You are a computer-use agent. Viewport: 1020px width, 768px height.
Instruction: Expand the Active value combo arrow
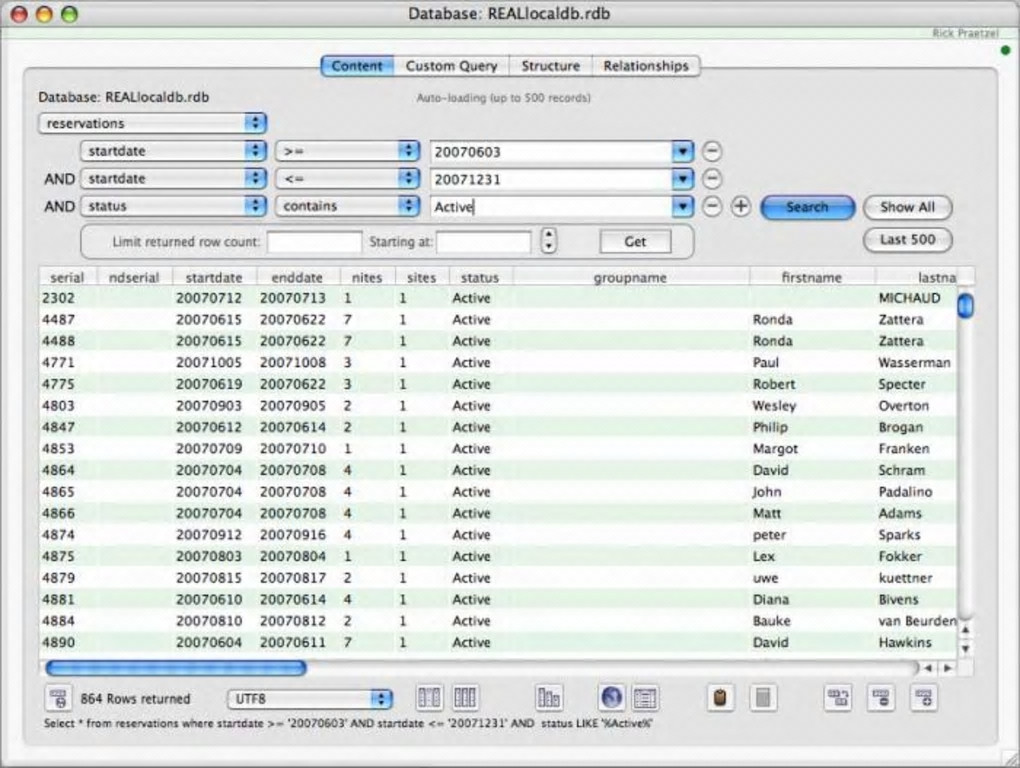(x=682, y=207)
